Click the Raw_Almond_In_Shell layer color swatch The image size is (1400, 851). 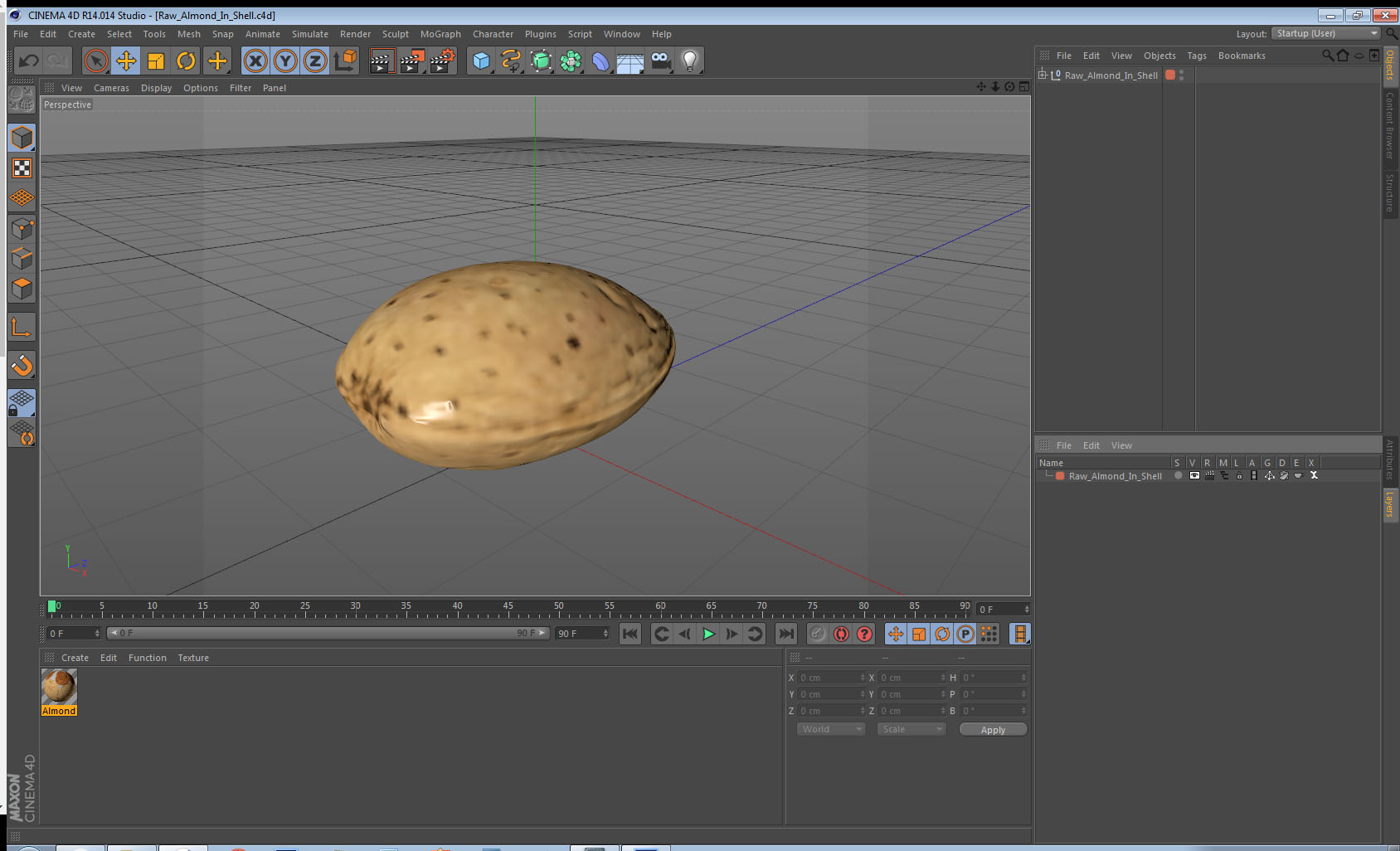[x=1060, y=476]
